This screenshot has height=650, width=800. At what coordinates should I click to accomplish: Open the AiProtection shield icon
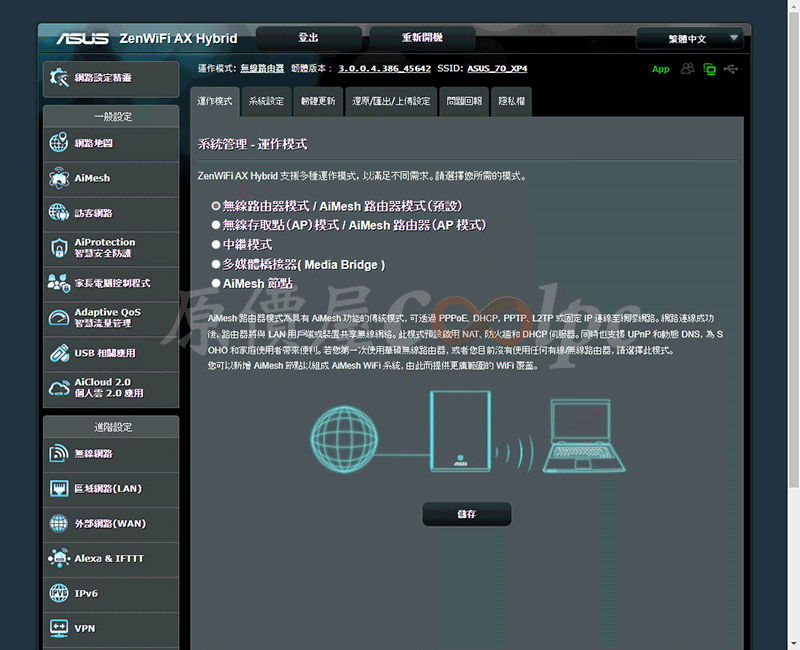59,248
